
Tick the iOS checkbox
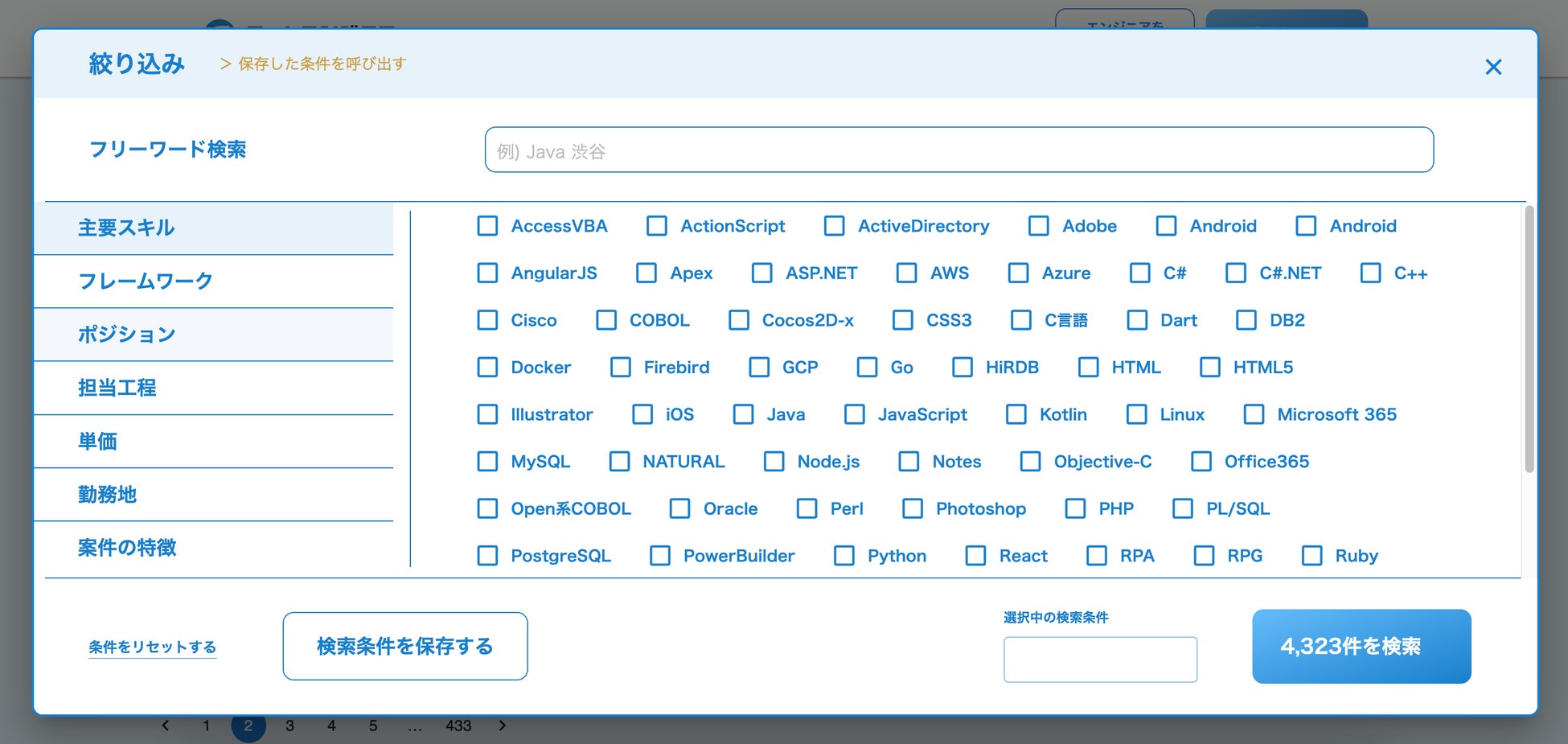tap(642, 414)
